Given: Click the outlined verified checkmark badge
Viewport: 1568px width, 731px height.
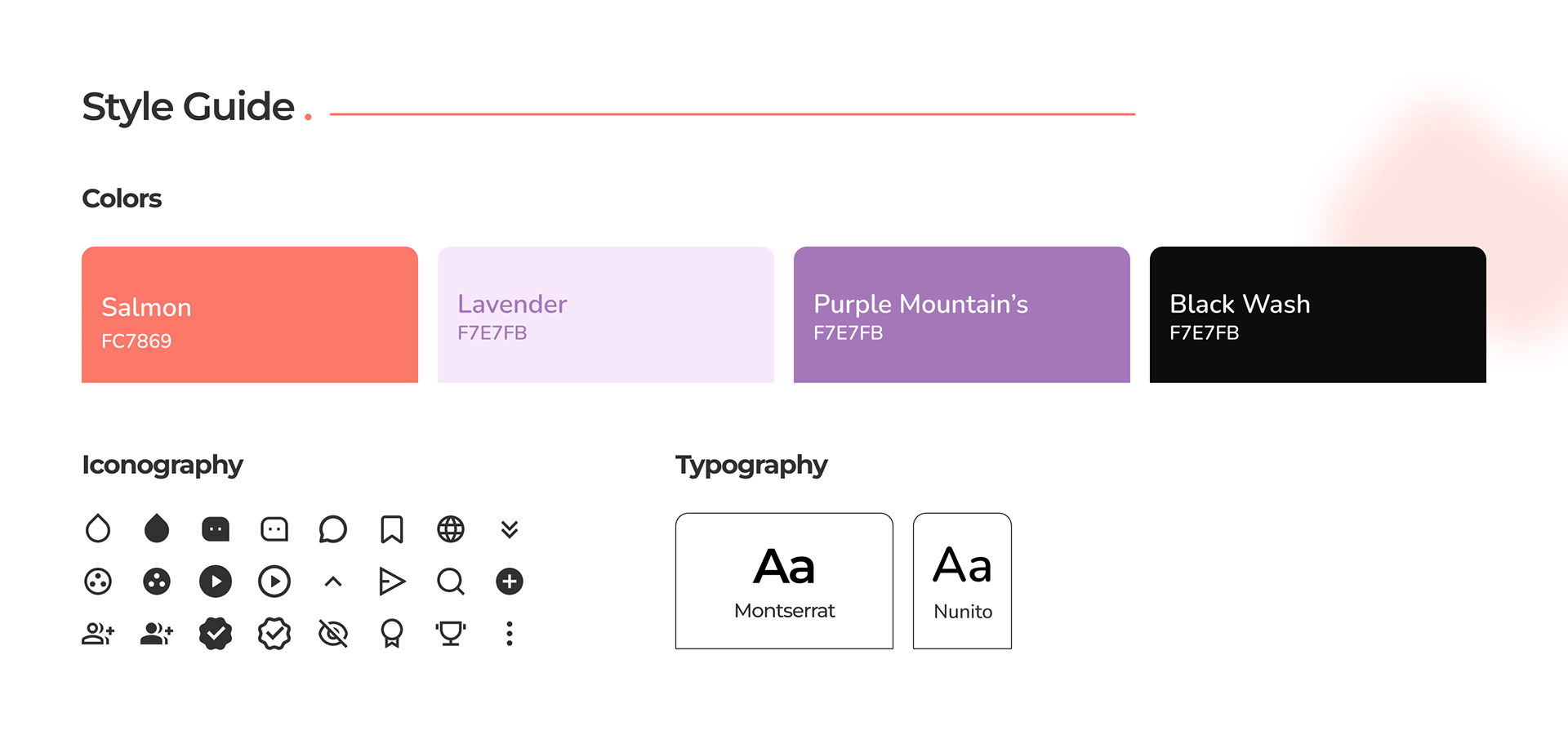Looking at the screenshot, I should tap(274, 633).
